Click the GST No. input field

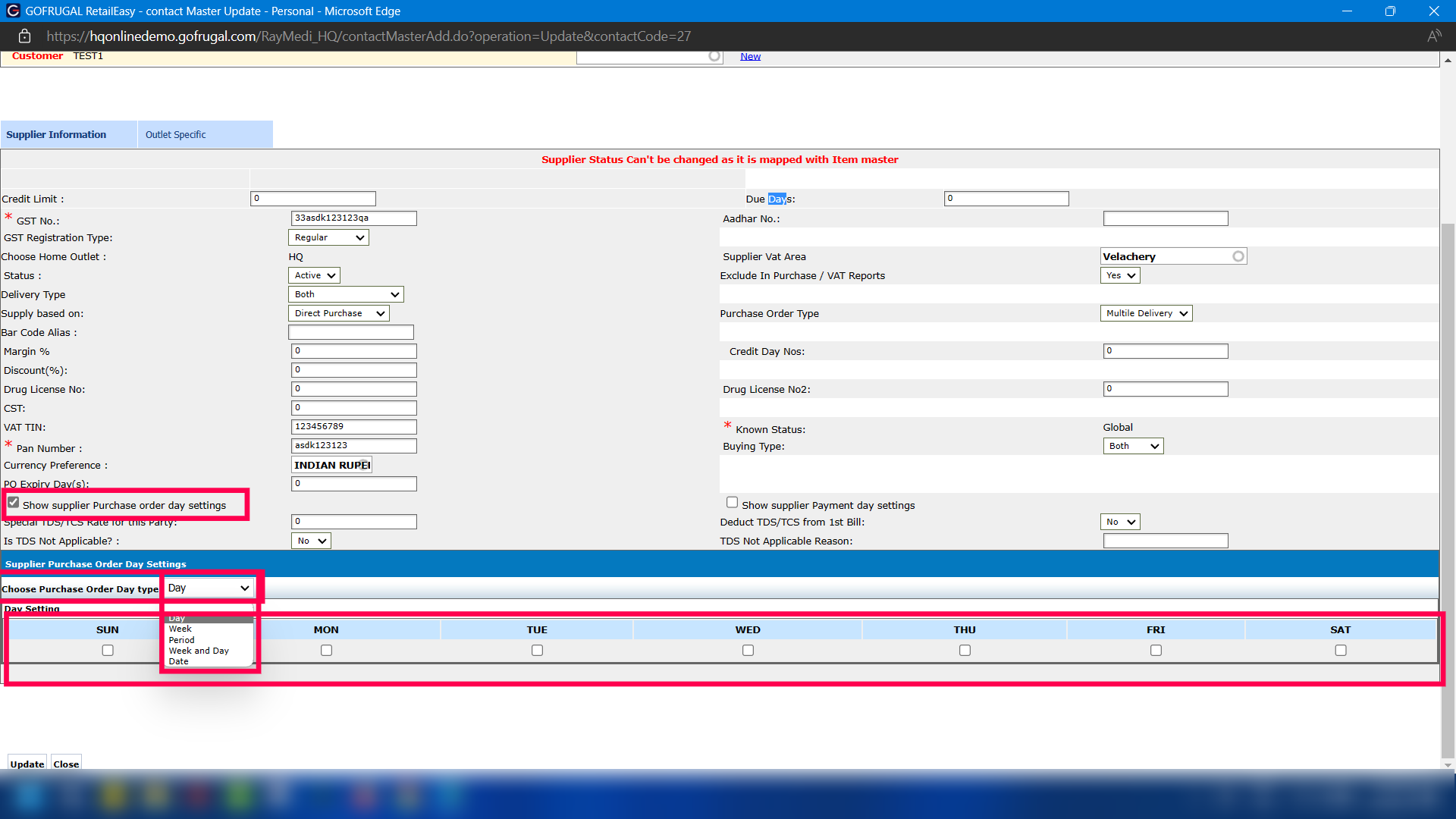(353, 218)
